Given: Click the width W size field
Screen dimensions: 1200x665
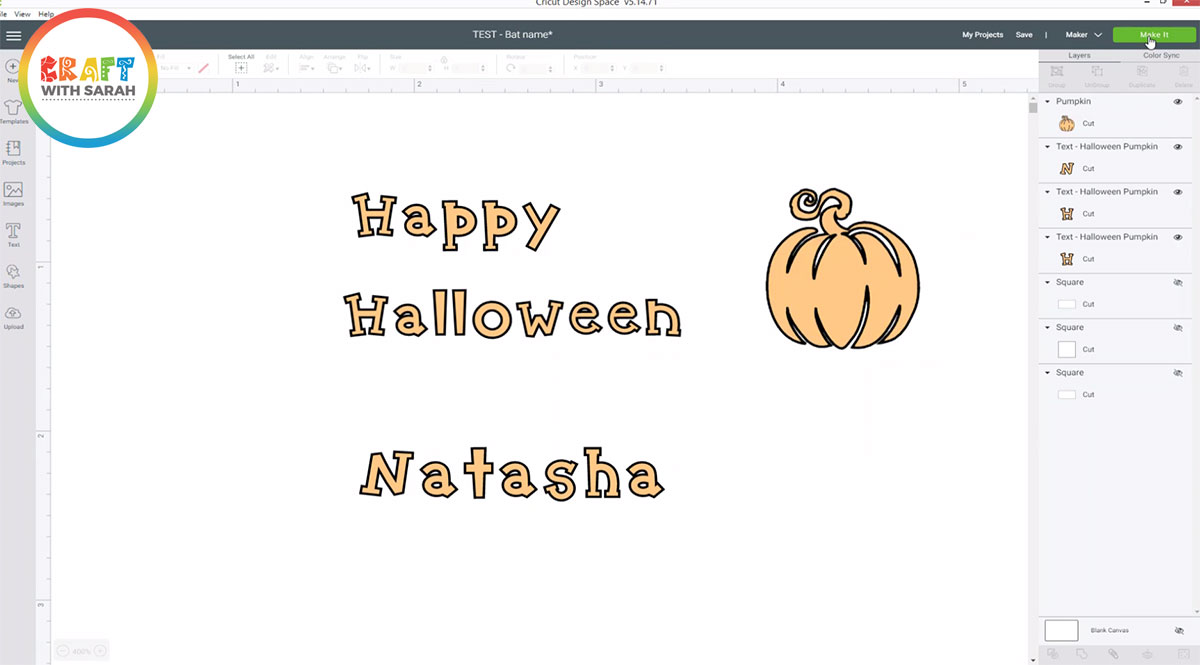Looking at the screenshot, I should pyautogui.click(x=415, y=69).
